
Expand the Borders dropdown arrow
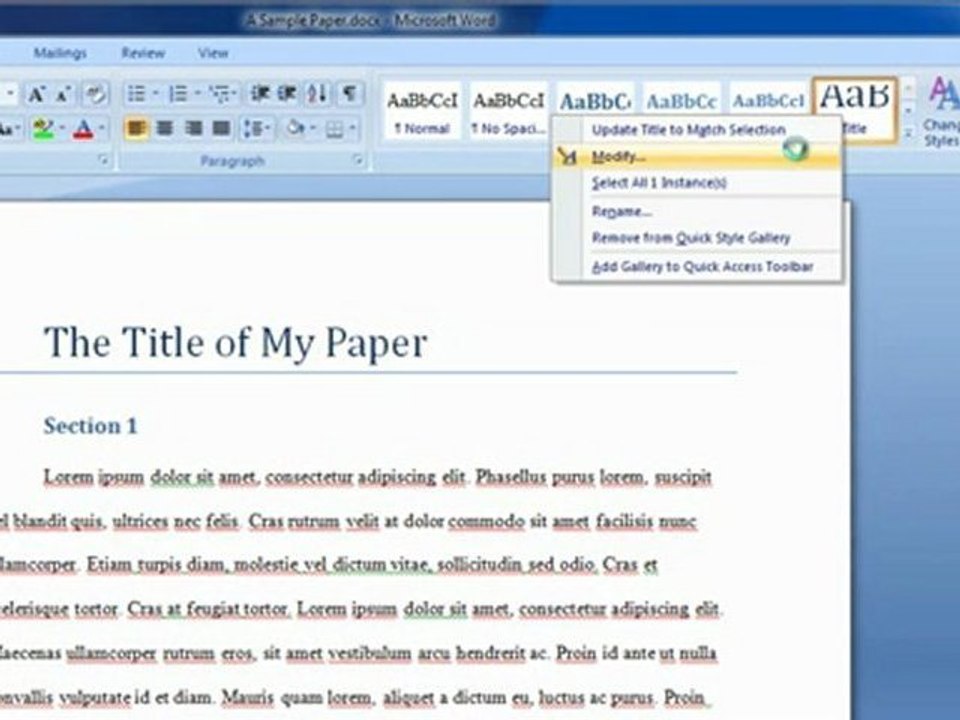(x=353, y=129)
